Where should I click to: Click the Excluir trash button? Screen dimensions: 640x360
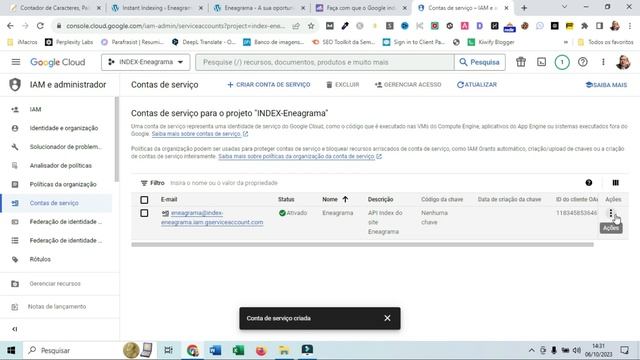click(342, 84)
